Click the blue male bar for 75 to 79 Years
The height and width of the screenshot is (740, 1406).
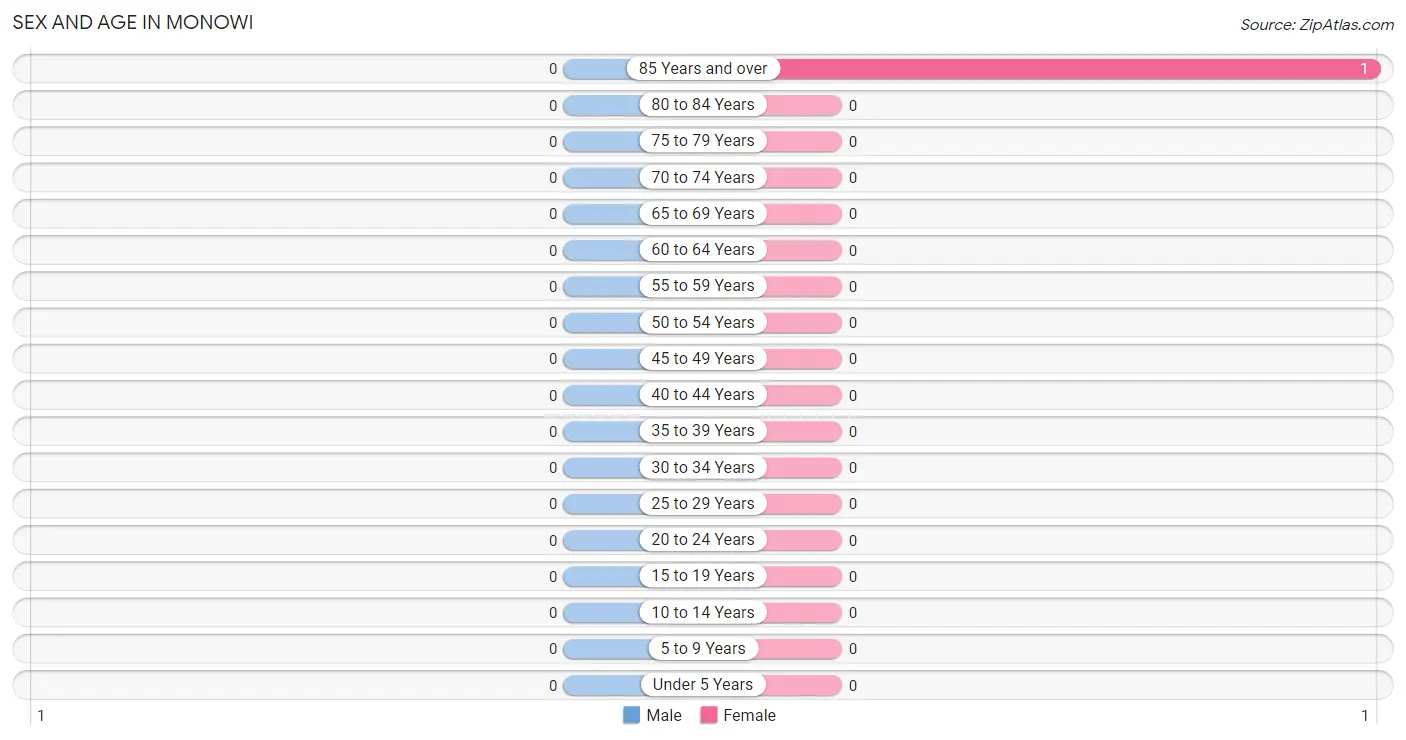[x=603, y=141]
